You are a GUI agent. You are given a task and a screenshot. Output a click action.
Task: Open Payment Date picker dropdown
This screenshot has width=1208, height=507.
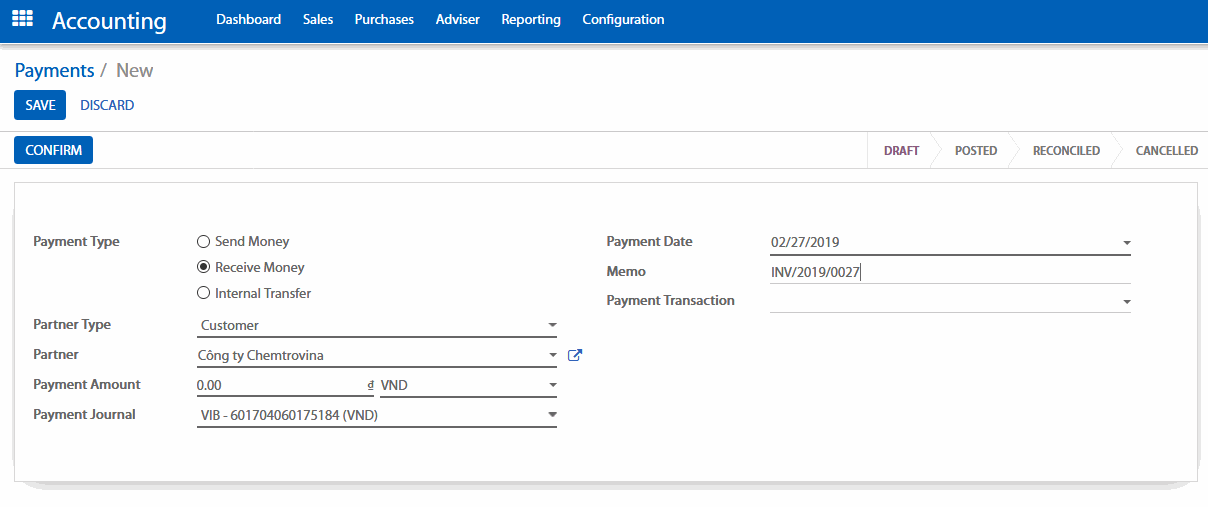[1126, 242]
